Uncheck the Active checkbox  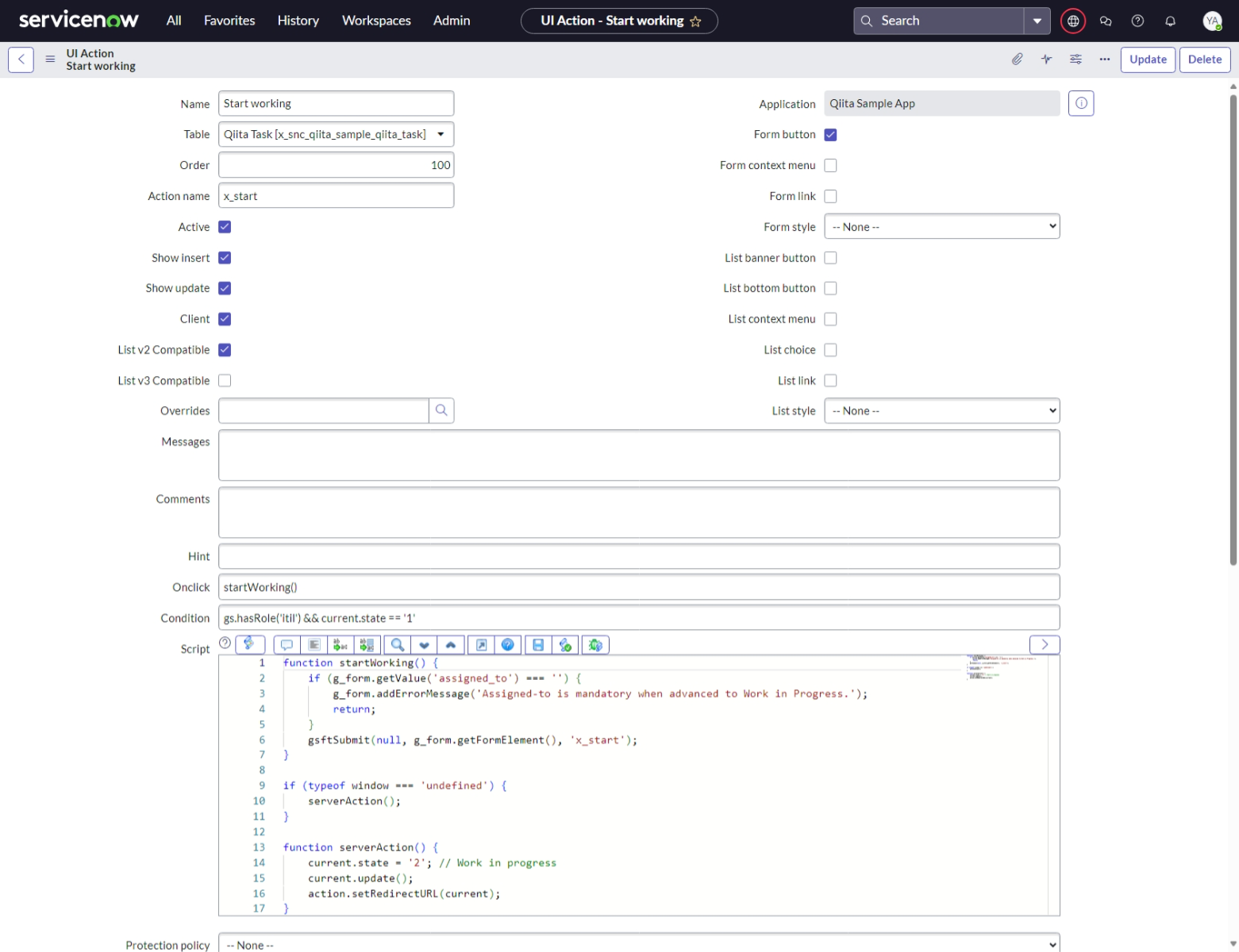click(x=225, y=227)
